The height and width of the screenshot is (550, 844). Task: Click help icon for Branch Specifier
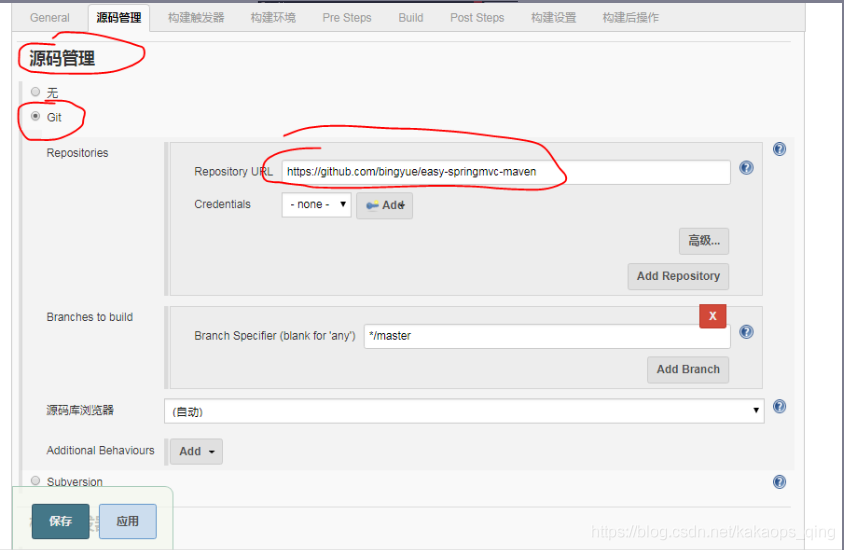tap(746, 332)
